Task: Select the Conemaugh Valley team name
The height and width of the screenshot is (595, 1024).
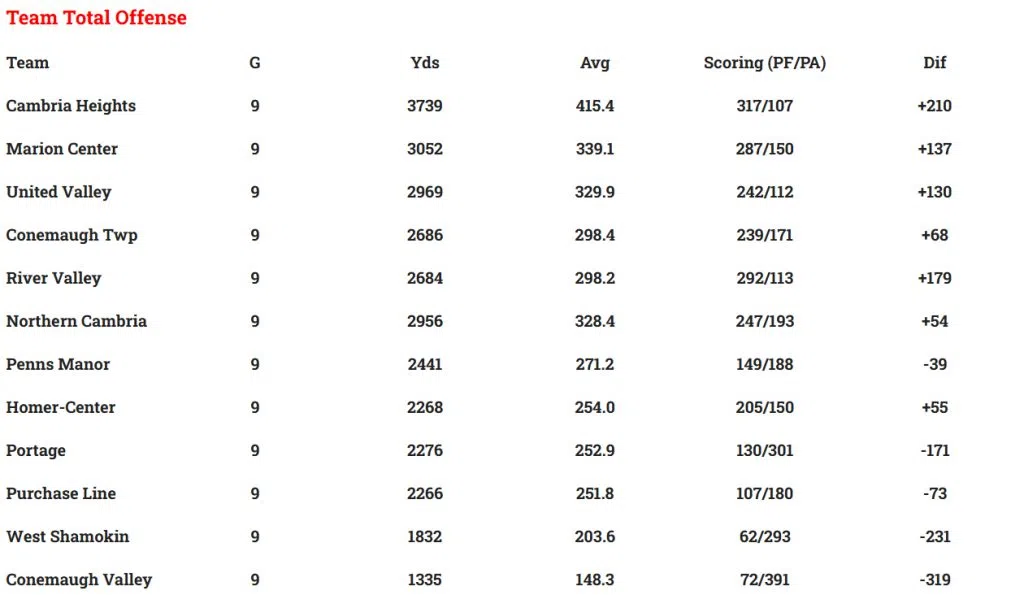Action: (79, 579)
